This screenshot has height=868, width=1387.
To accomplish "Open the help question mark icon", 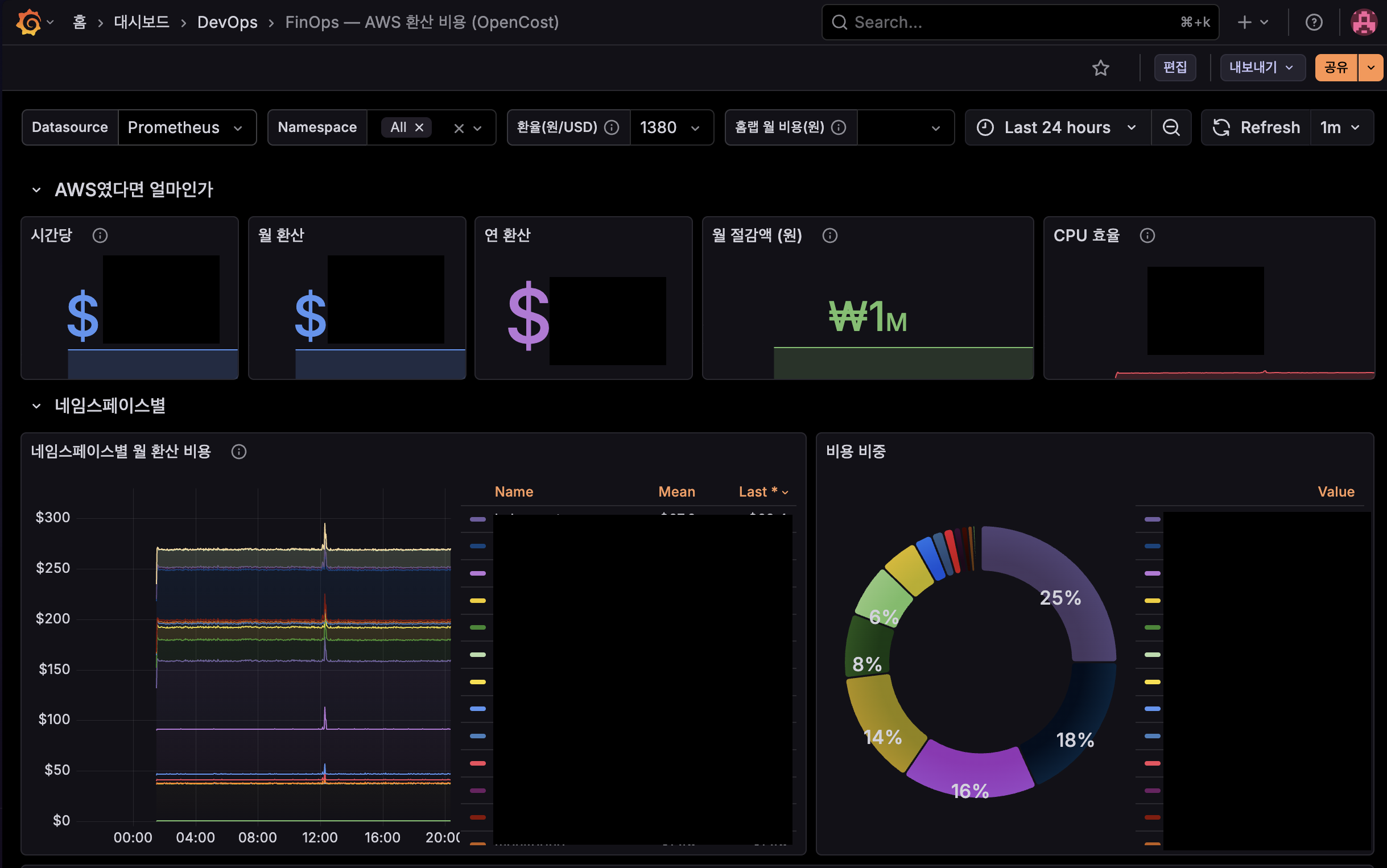I will (x=1314, y=22).
